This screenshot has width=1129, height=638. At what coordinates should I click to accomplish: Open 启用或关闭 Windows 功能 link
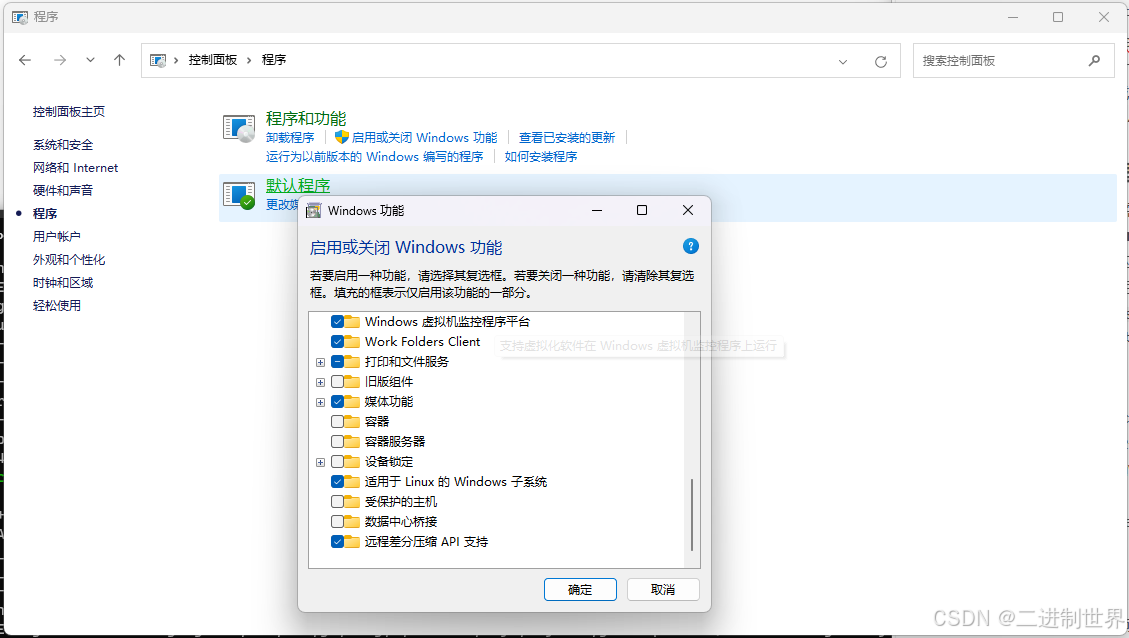[424, 138]
